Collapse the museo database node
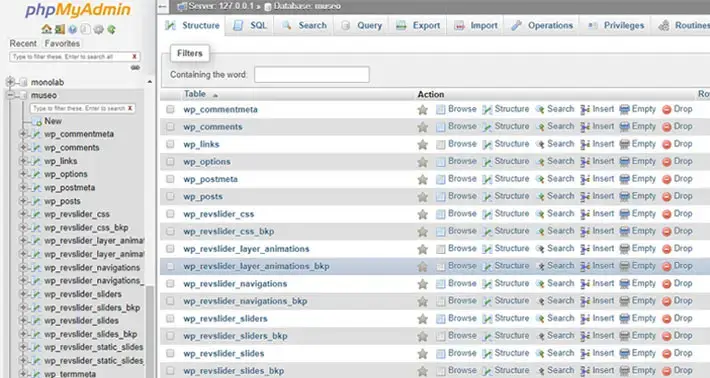Image resolution: width=710 pixels, height=378 pixels. coord(10,95)
